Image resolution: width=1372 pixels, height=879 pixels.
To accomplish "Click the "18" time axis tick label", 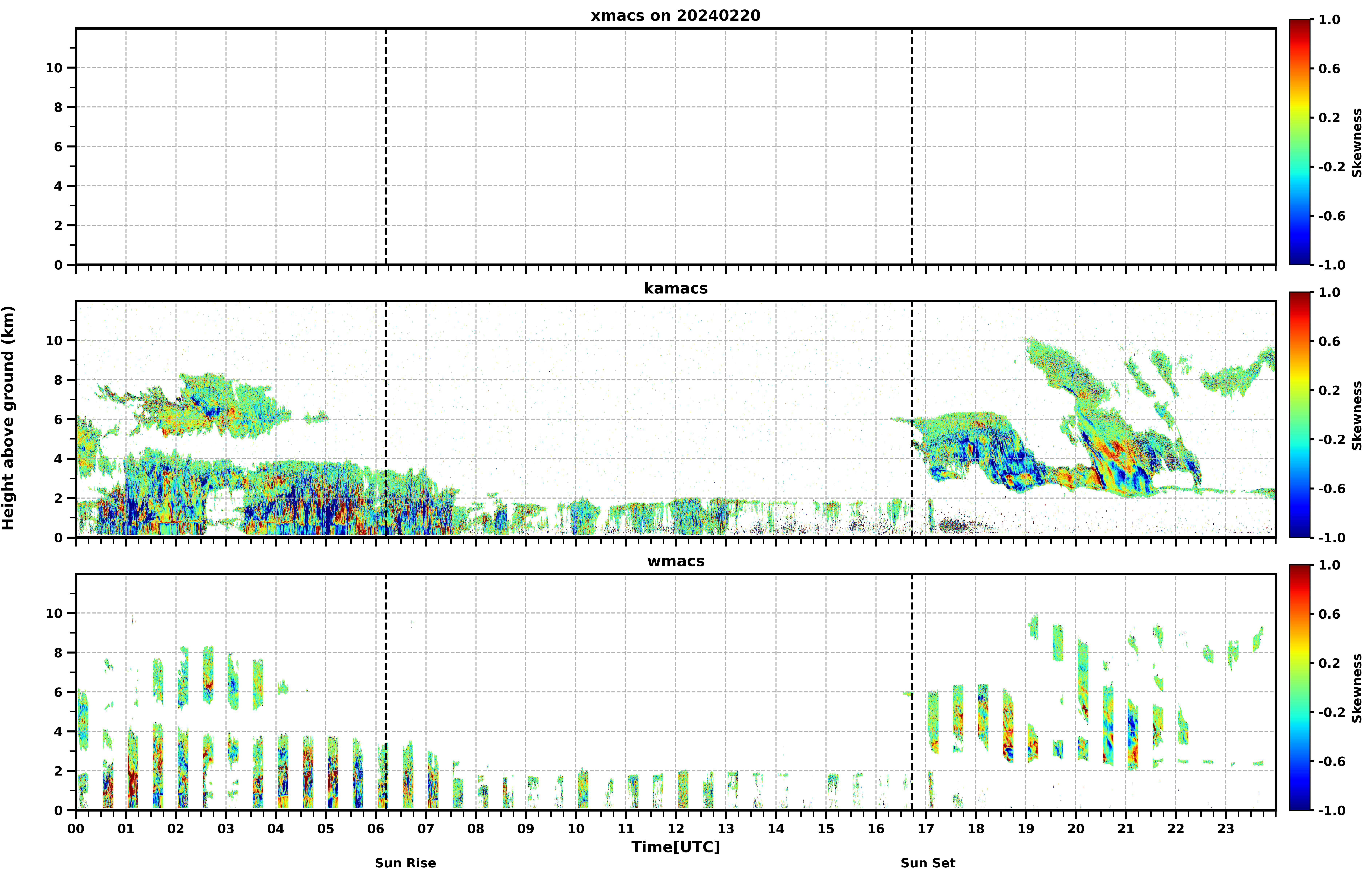I will 976,829.
